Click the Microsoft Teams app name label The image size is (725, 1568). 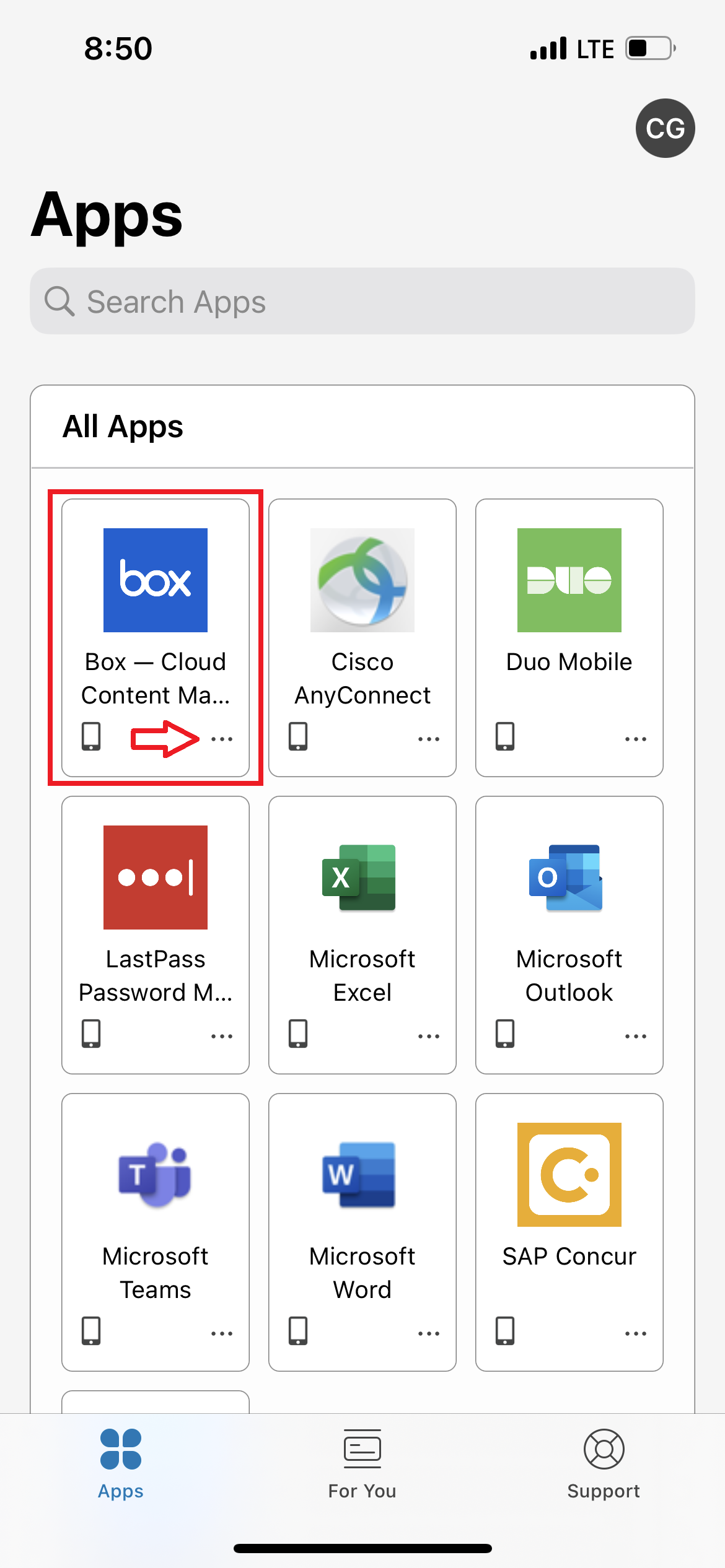click(x=155, y=1273)
